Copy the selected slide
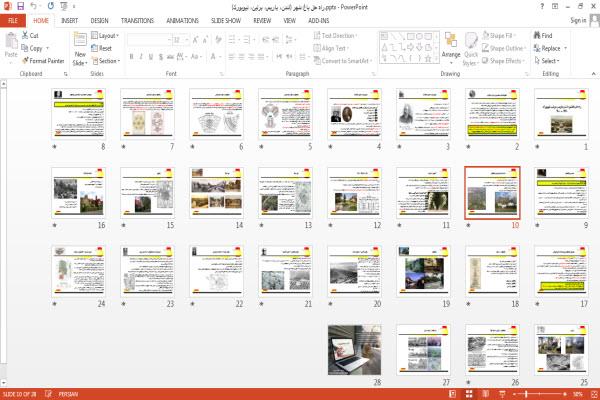Image resolution: width=600 pixels, height=400 pixels. (x=34, y=48)
